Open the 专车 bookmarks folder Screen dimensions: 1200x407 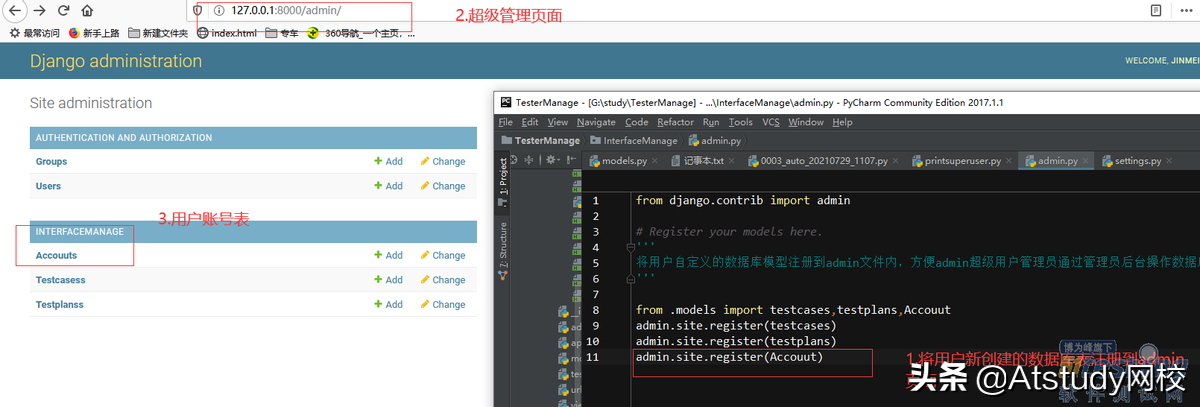pyautogui.click(x=281, y=33)
